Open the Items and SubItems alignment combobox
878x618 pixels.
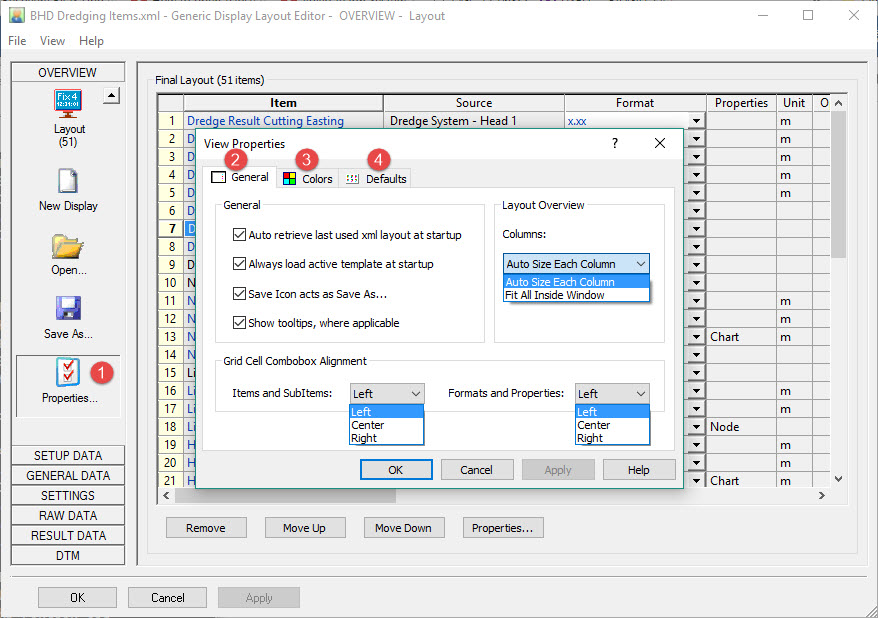[x=387, y=394]
